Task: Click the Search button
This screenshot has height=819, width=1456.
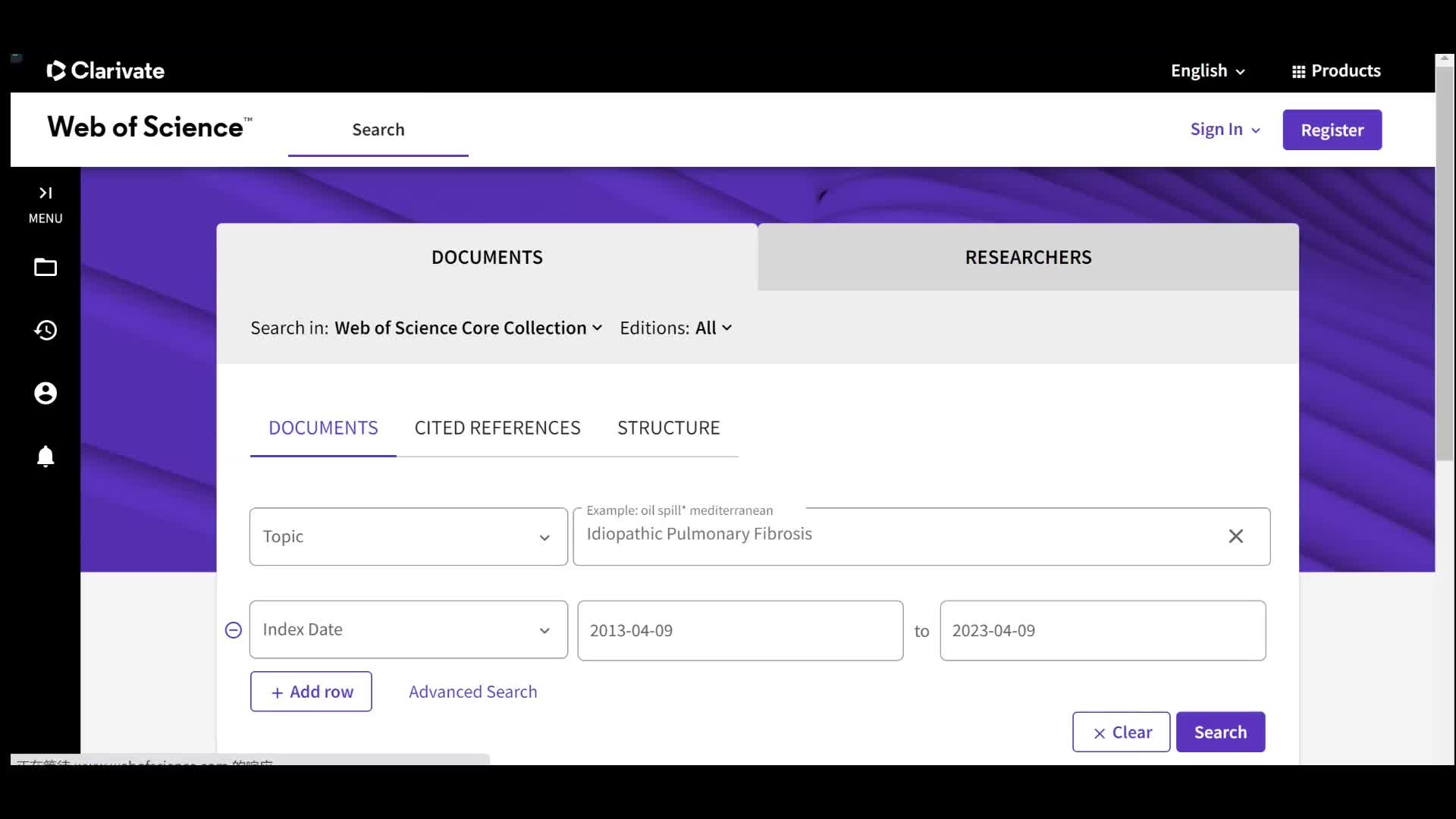Action: (1220, 731)
